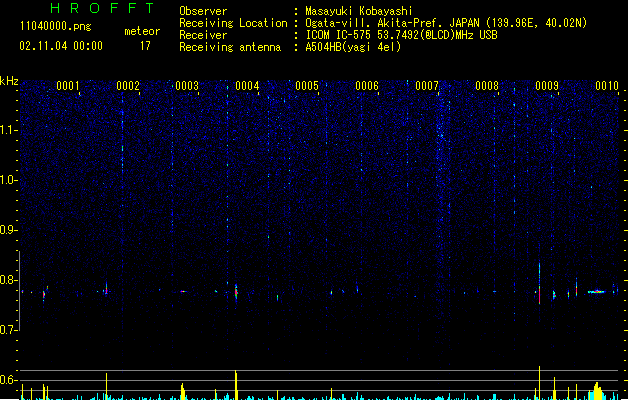Click the Receiving antenna label
The image size is (629, 400).
coord(230,47)
